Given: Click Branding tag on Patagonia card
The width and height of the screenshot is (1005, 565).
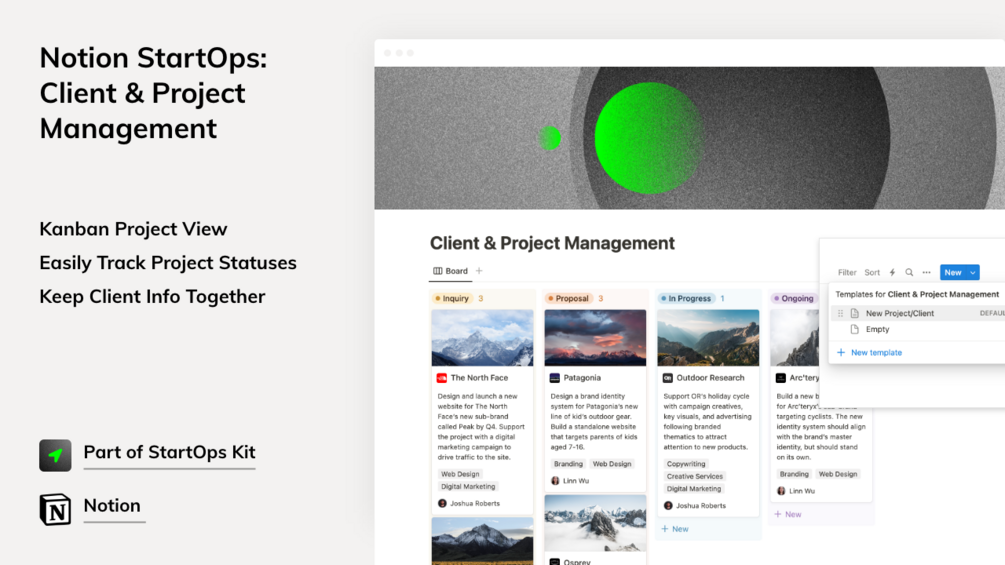Looking at the screenshot, I should [x=568, y=464].
